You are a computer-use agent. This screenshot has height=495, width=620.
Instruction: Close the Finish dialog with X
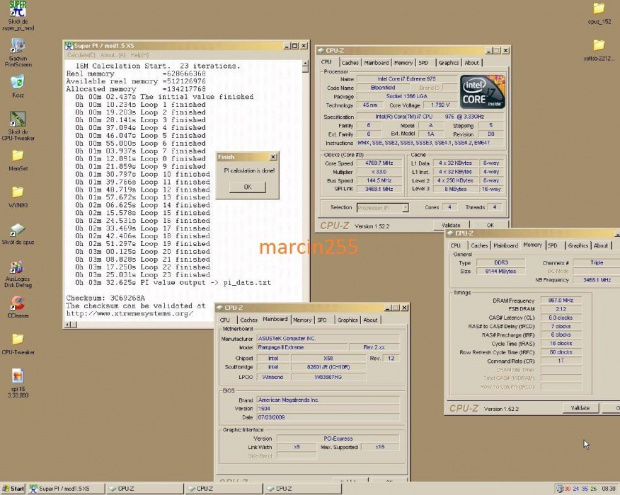click(x=273, y=157)
